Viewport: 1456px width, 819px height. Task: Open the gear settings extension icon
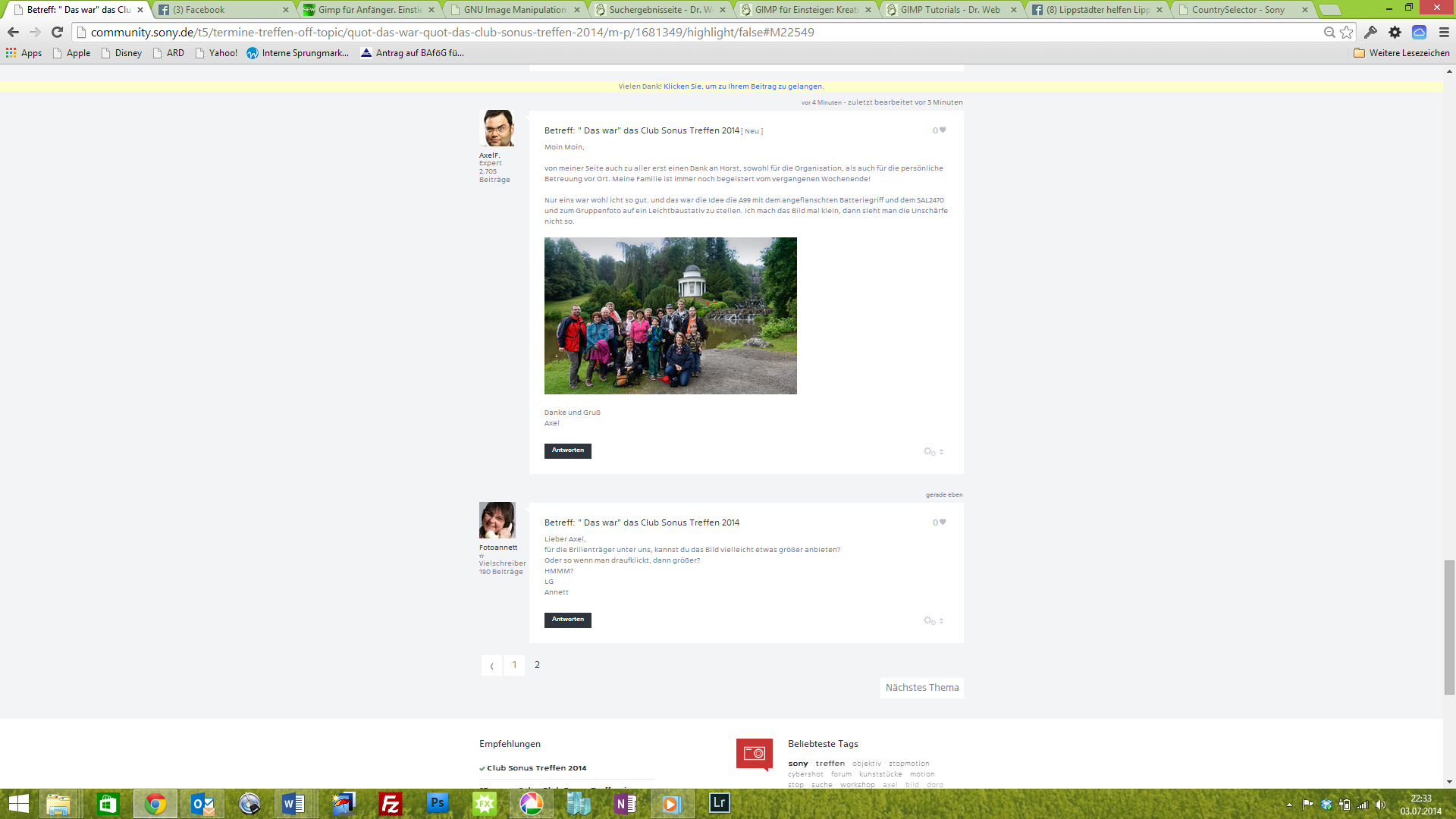pyautogui.click(x=1395, y=33)
